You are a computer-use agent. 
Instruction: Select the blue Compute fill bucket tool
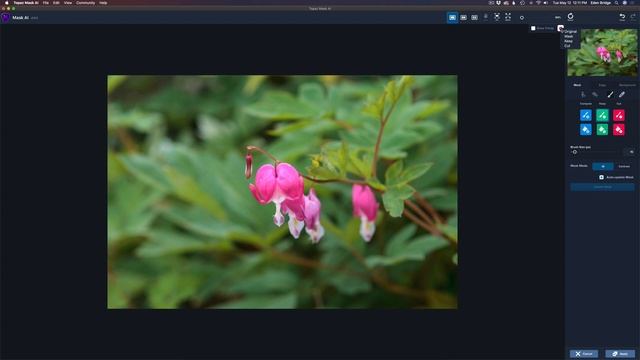click(586, 129)
